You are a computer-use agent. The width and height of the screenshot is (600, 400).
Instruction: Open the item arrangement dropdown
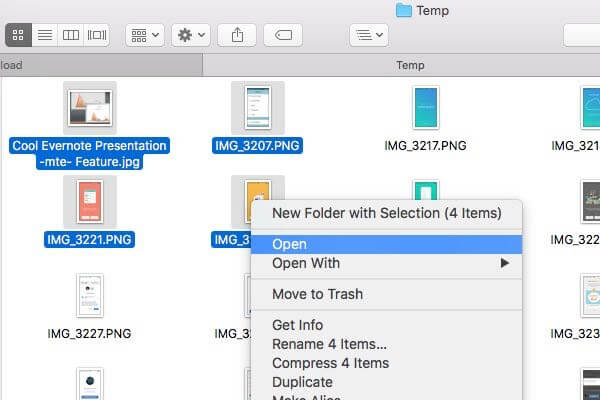point(145,35)
